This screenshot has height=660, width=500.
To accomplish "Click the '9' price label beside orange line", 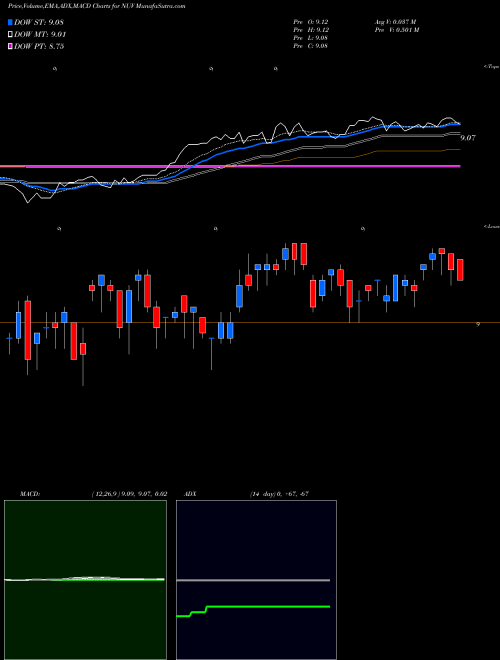I will (x=478, y=324).
